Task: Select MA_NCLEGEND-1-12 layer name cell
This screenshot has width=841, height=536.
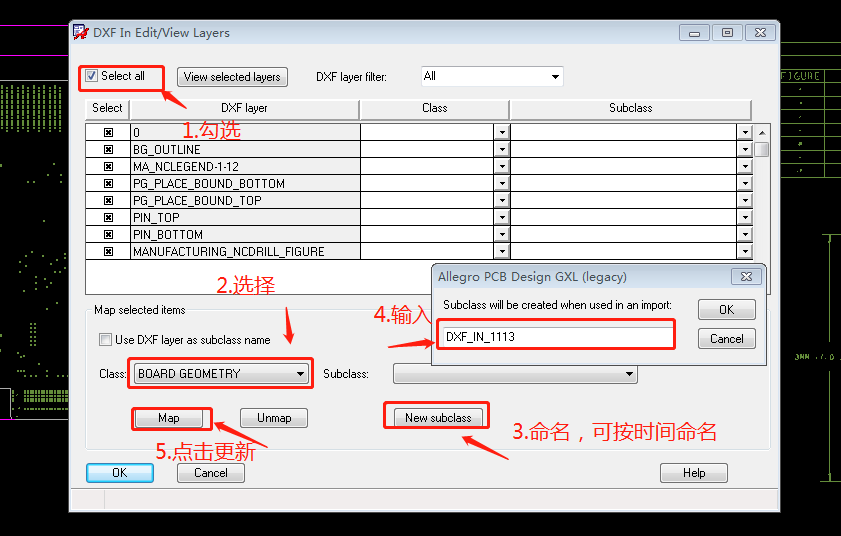Action: pos(245,167)
